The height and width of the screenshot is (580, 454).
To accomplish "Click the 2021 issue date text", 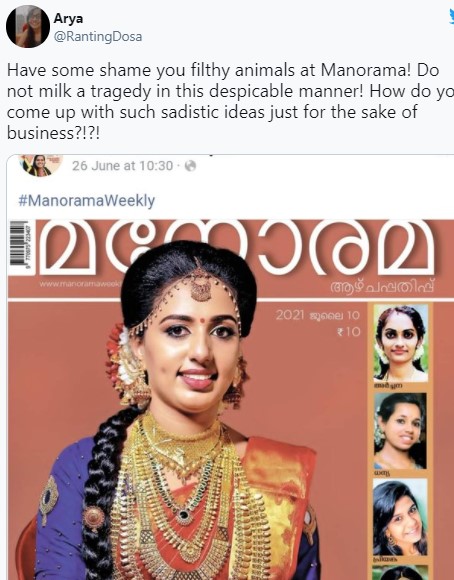I will (317, 315).
